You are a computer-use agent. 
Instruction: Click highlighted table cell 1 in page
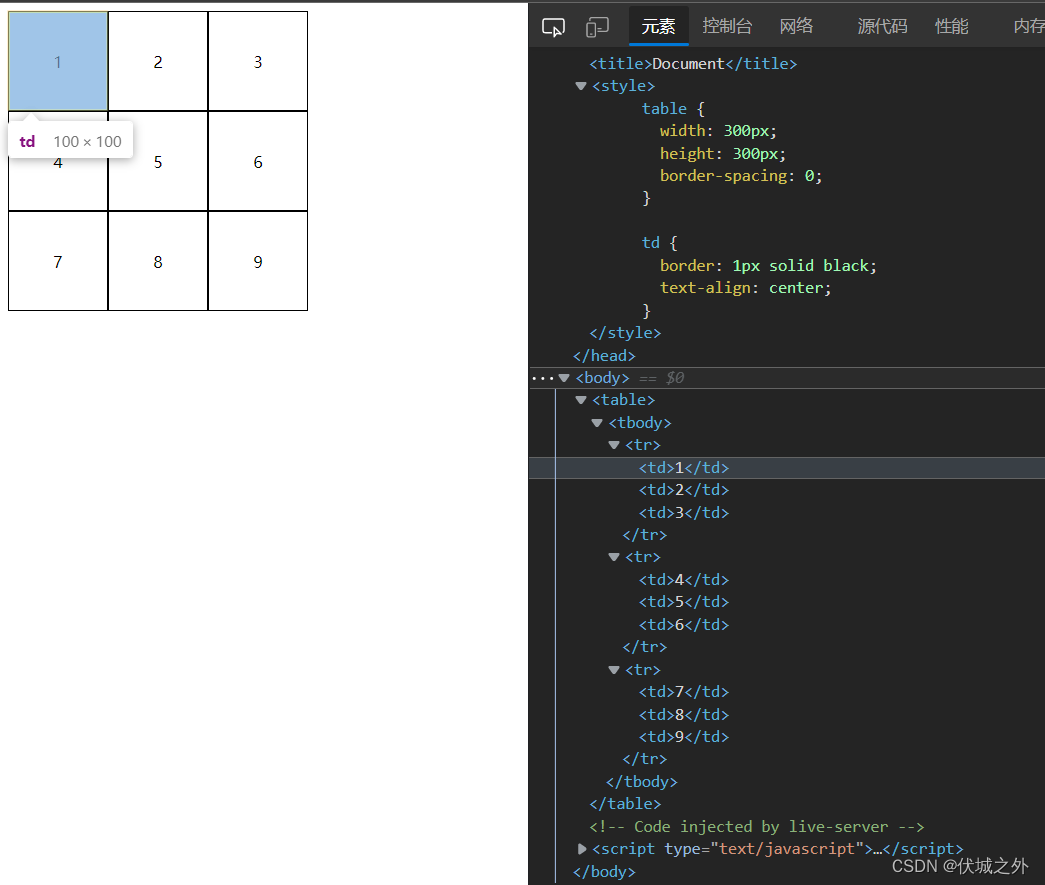pos(58,61)
